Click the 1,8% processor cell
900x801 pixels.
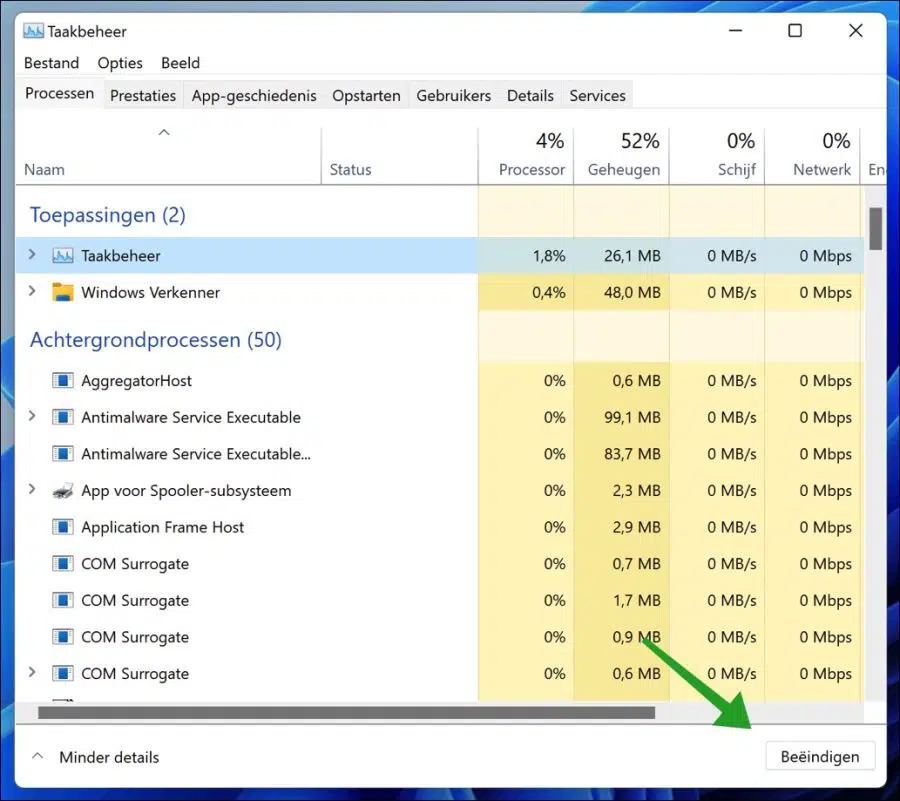[526, 255]
